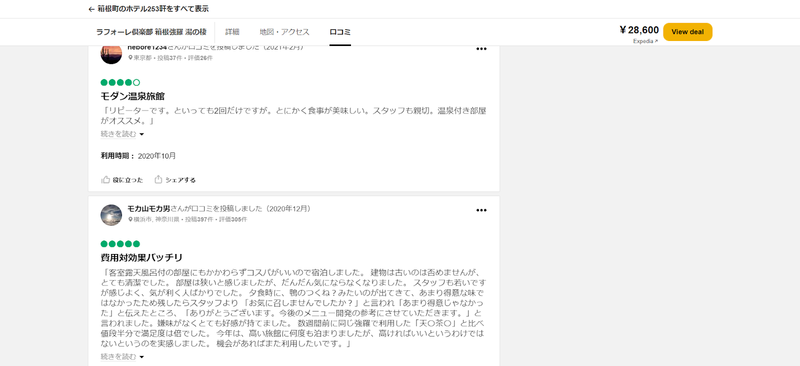Select the 口コミ tab
Viewport: 800px width, 366px height.
coord(340,32)
